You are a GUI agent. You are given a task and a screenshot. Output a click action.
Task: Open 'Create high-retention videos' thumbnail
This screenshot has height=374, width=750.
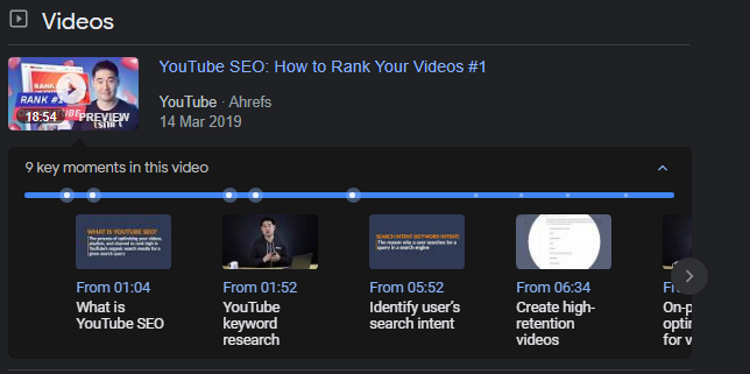(563, 242)
